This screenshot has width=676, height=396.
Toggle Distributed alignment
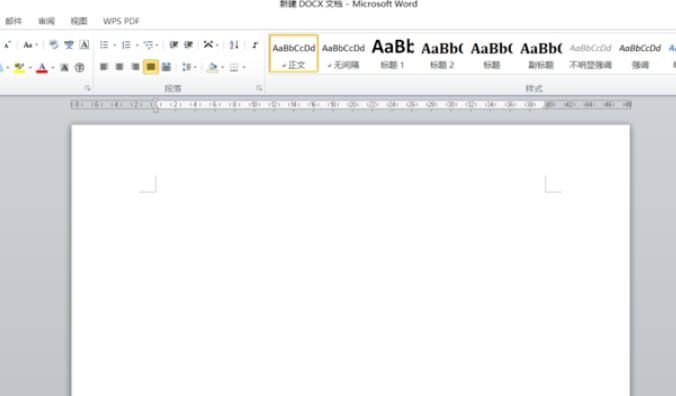166,67
